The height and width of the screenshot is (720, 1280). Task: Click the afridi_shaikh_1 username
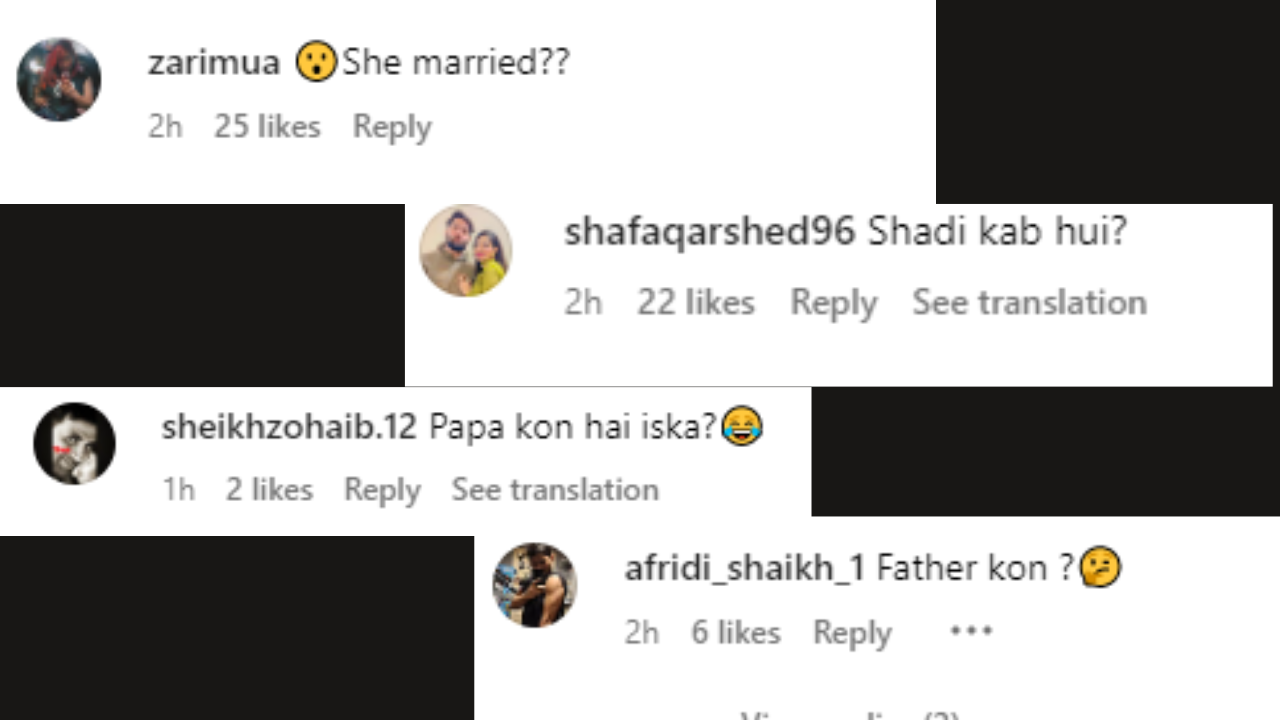point(744,568)
